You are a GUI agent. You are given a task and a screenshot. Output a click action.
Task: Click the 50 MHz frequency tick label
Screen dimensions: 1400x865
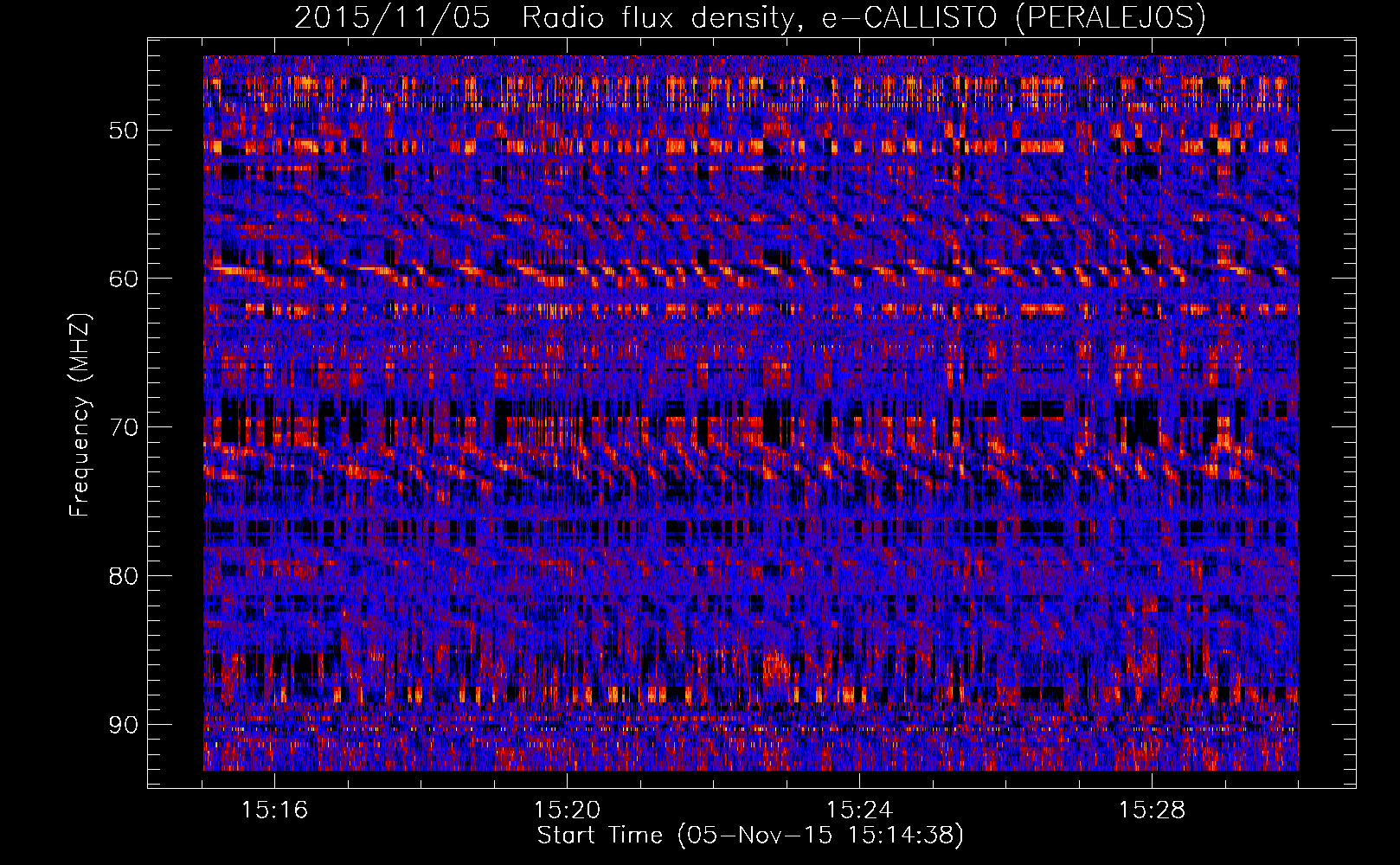pos(123,131)
